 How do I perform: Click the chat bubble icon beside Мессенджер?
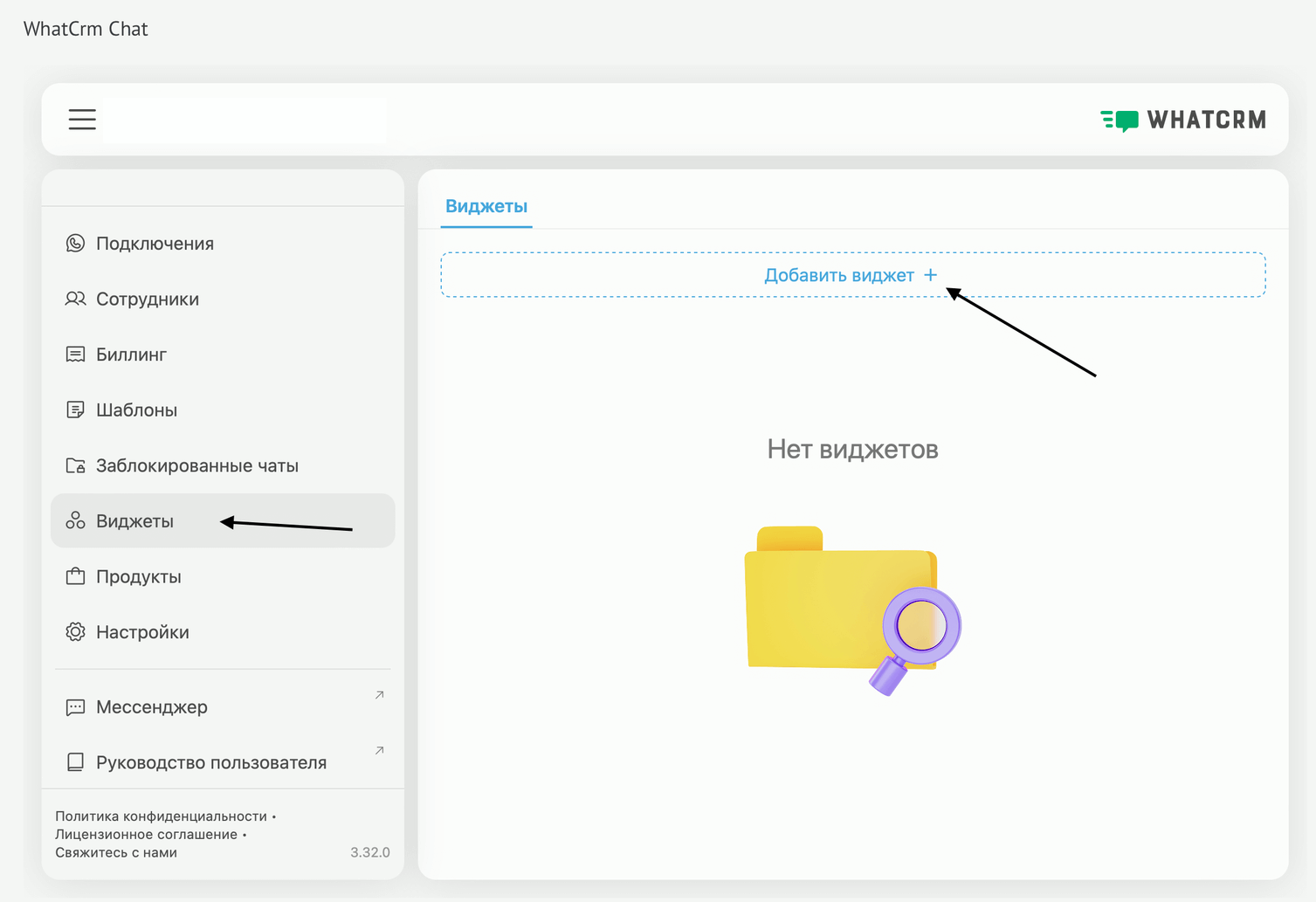76,707
